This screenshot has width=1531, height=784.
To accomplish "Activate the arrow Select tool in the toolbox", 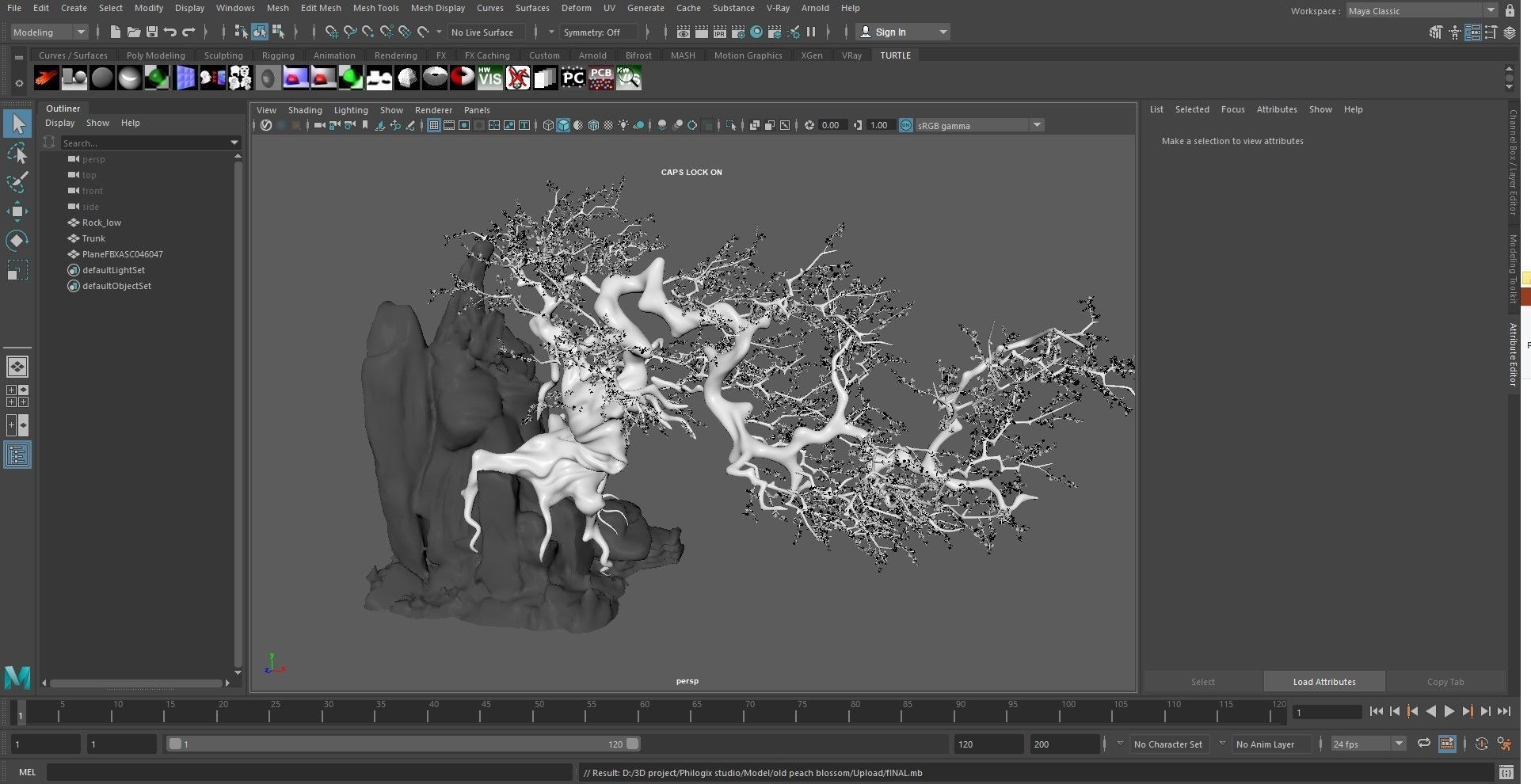I will pyautogui.click(x=17, y=123).
